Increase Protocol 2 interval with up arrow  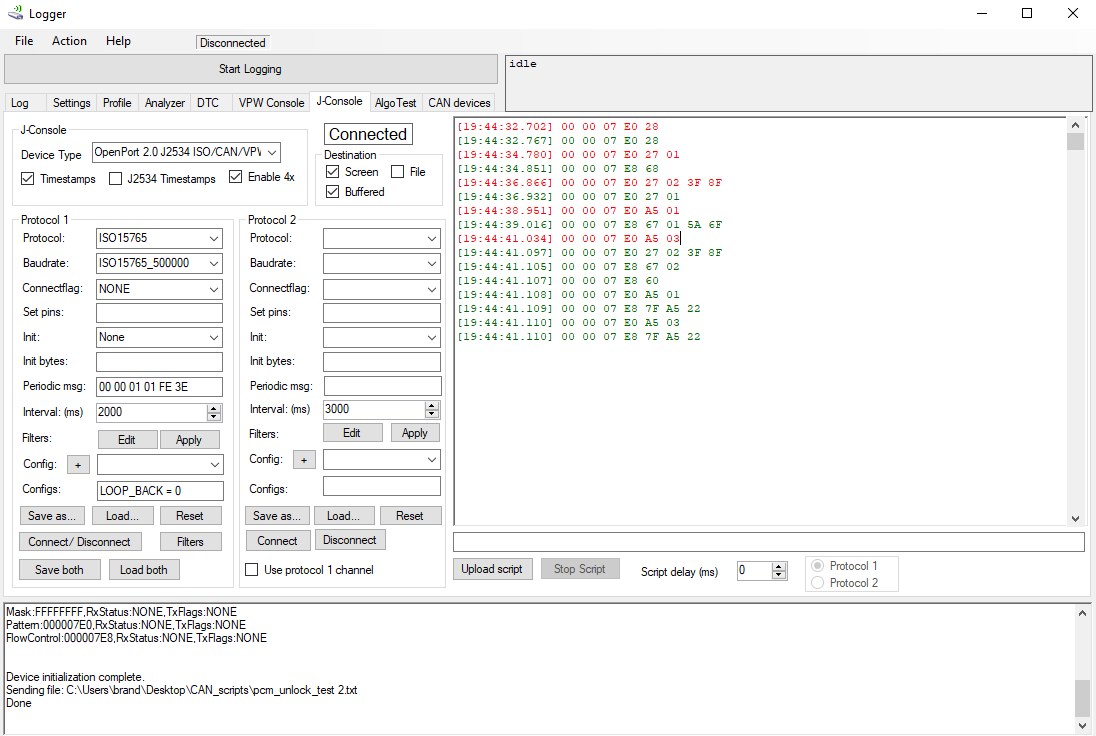click(432, 405)
